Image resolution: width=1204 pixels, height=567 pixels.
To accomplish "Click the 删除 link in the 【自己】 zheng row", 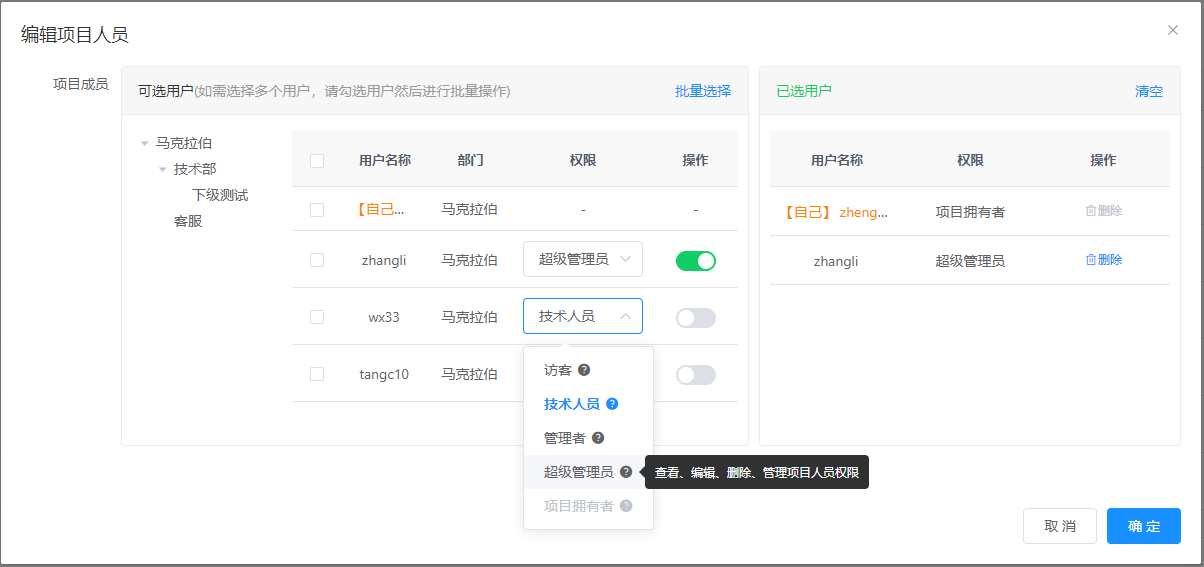I will [1104, 211].
